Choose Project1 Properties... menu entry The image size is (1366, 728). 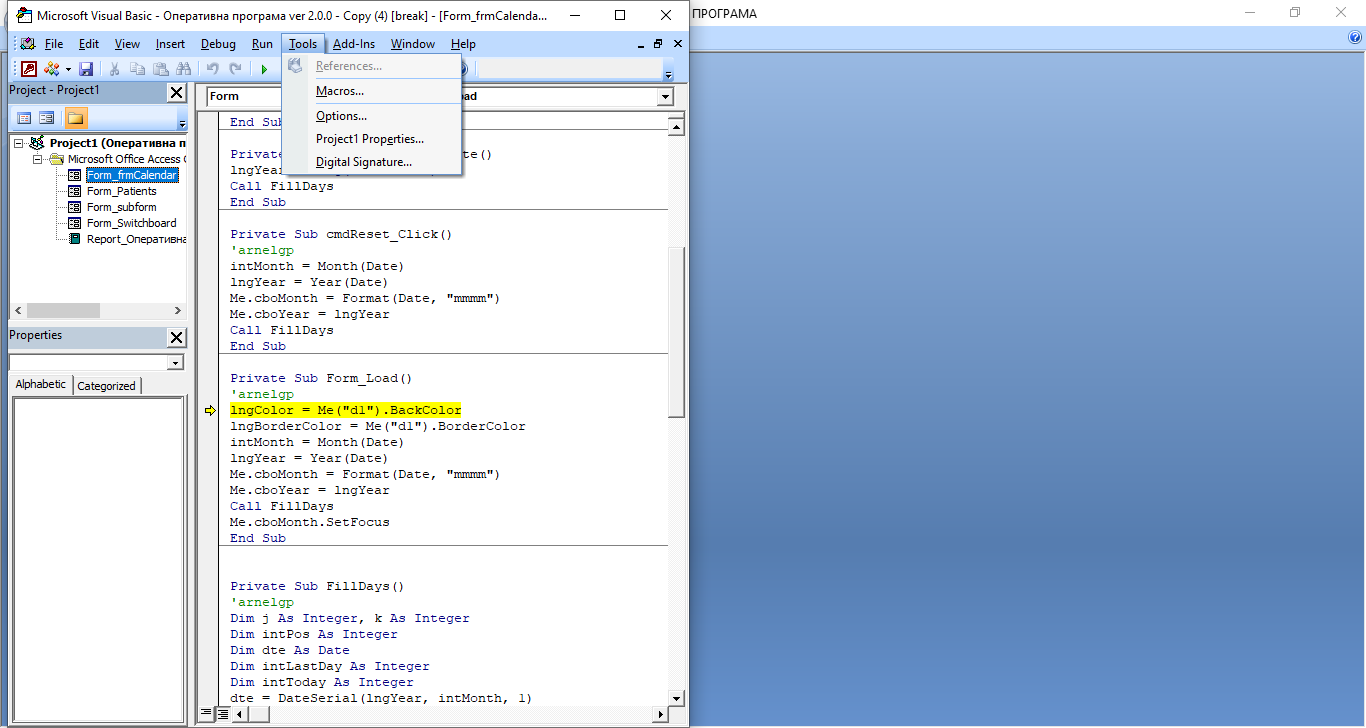(372, 139)
